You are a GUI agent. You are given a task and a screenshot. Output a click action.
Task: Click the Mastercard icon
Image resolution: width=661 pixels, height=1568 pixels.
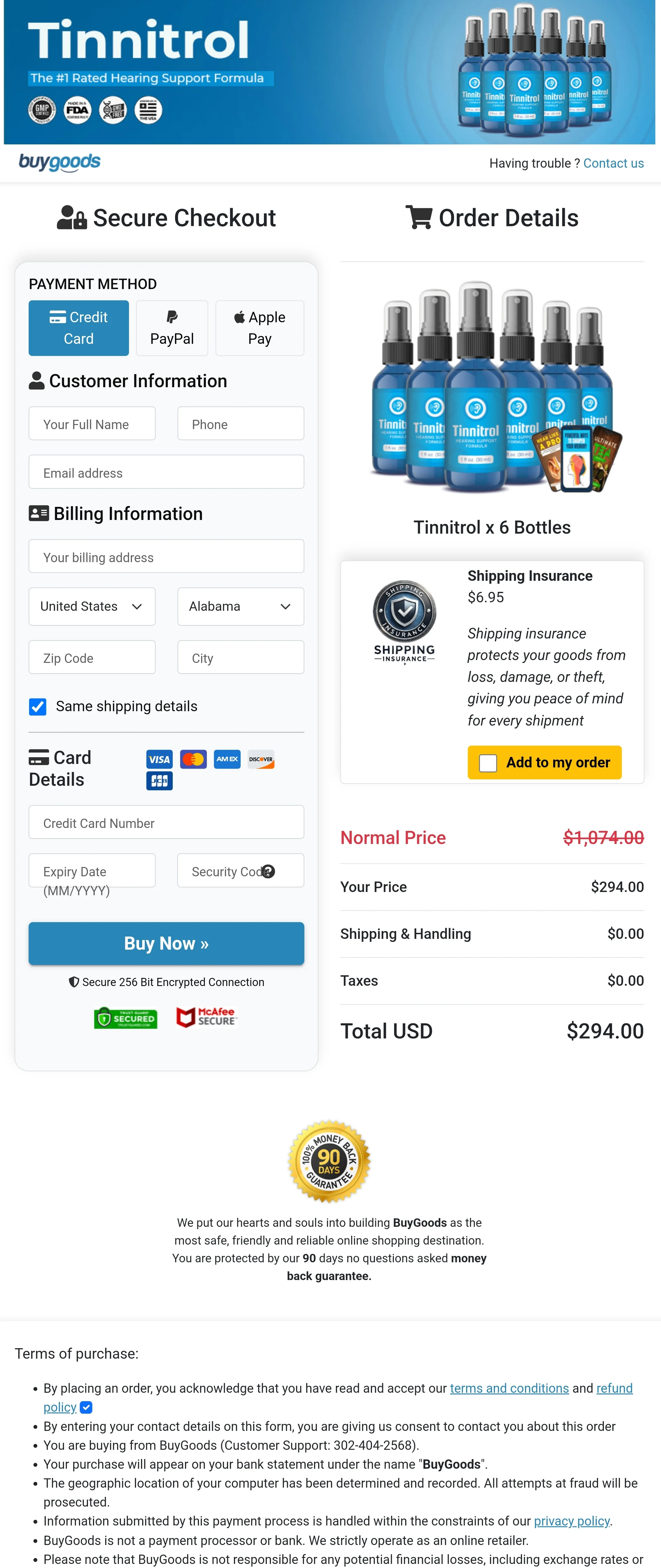pyautogui.click(x=193, y=759)
